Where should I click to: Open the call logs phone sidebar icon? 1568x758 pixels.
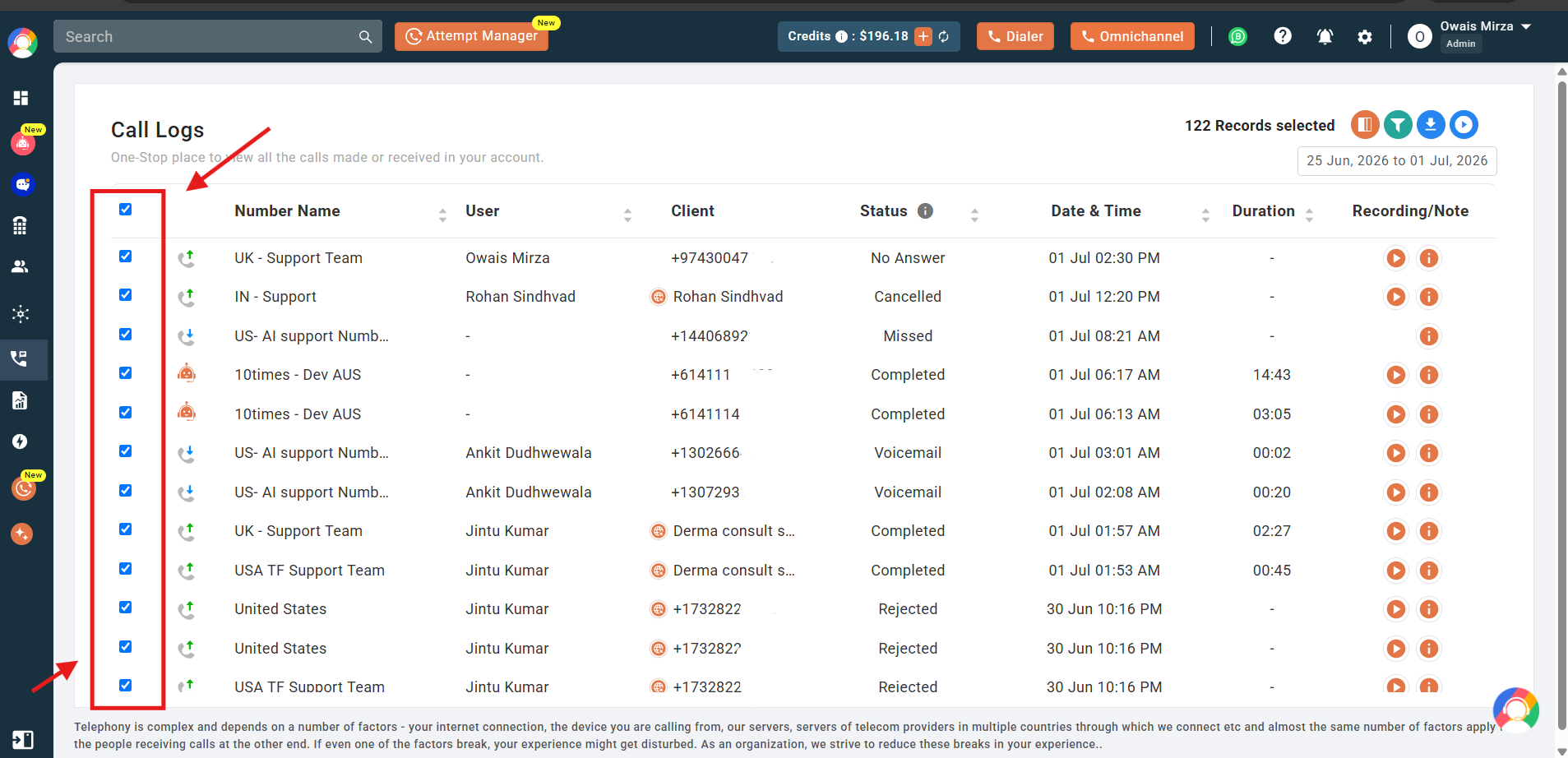[20, 358]
